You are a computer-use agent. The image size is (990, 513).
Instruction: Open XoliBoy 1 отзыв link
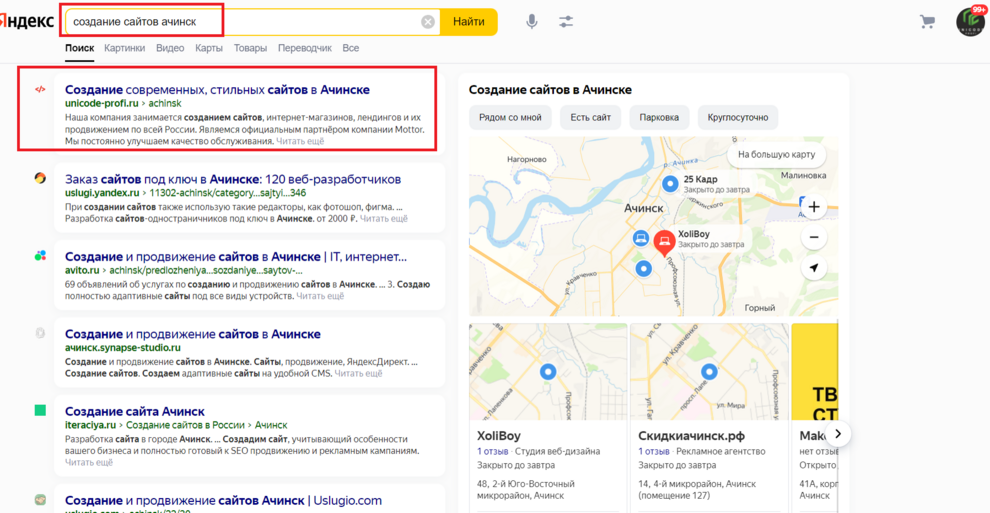tap(493, 452)
